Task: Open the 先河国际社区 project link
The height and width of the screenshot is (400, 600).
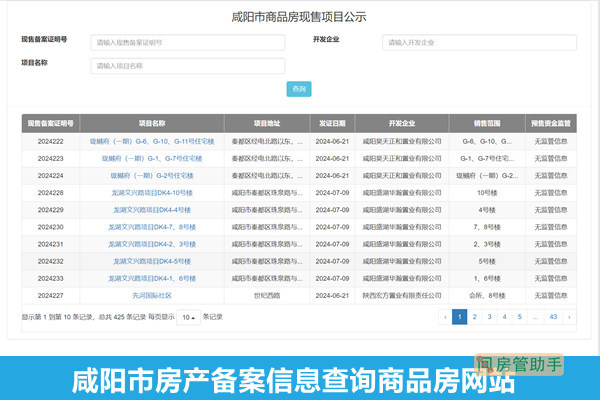Action: [152, 296]
